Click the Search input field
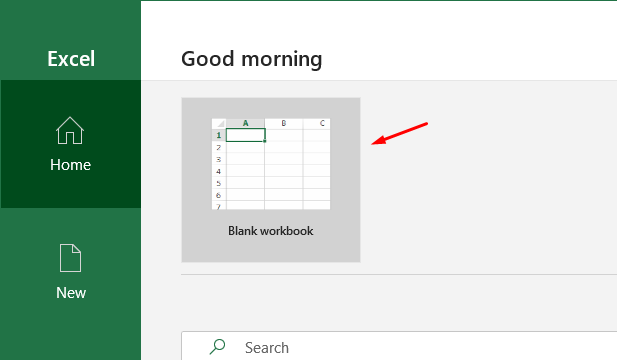 (x=399, y=347)
